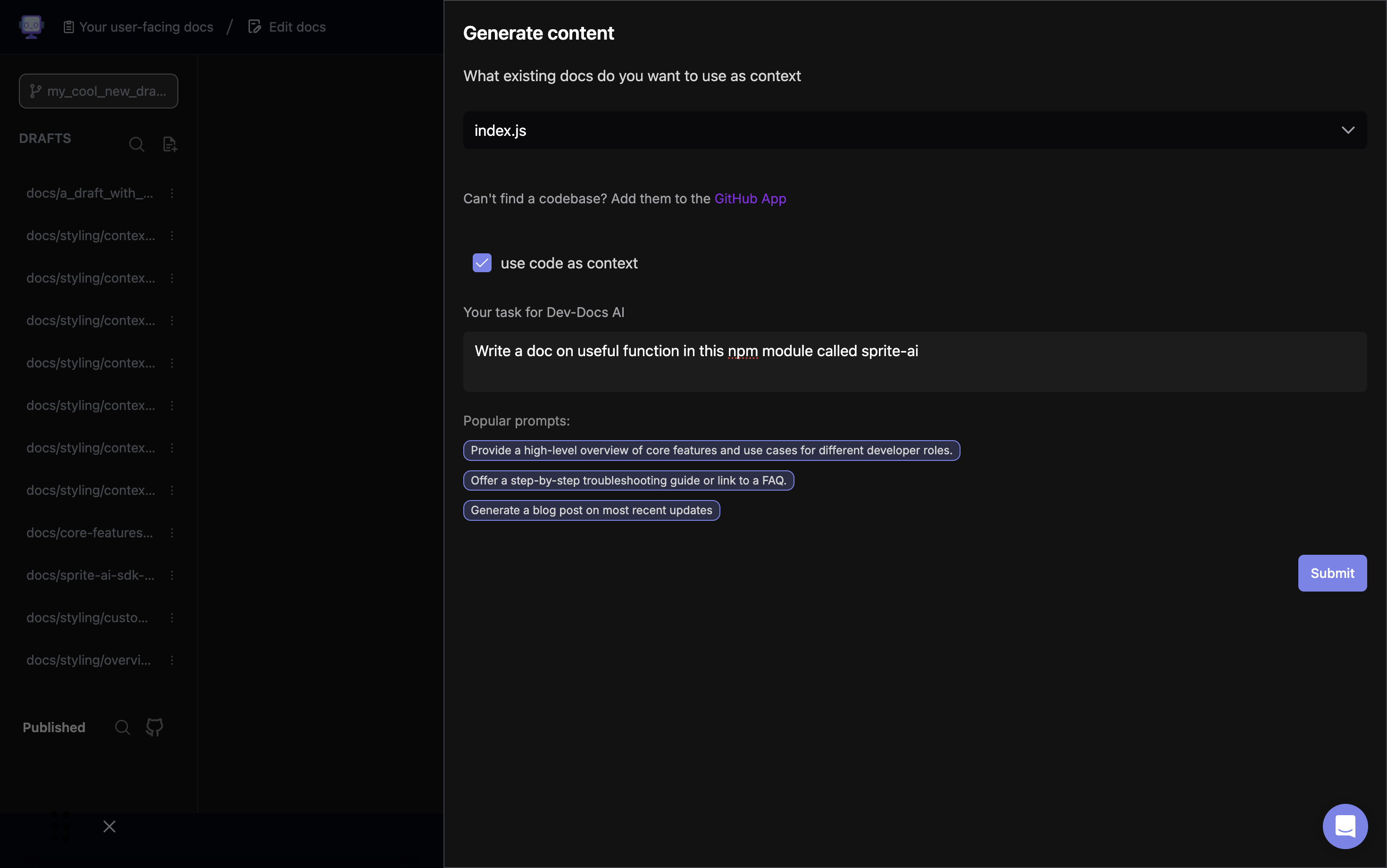Image resolution: width=1387 pixels, height=868 pixels.
Task: Follow the GitHub App link
Action: [750, 199]
